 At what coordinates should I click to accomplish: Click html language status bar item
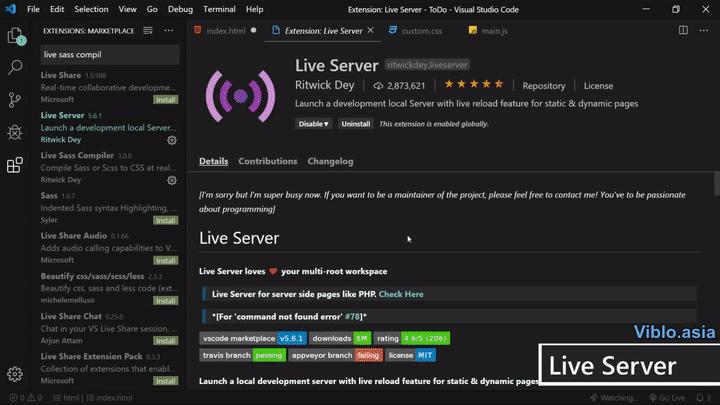pyautogui.click(x=66, y=398)
